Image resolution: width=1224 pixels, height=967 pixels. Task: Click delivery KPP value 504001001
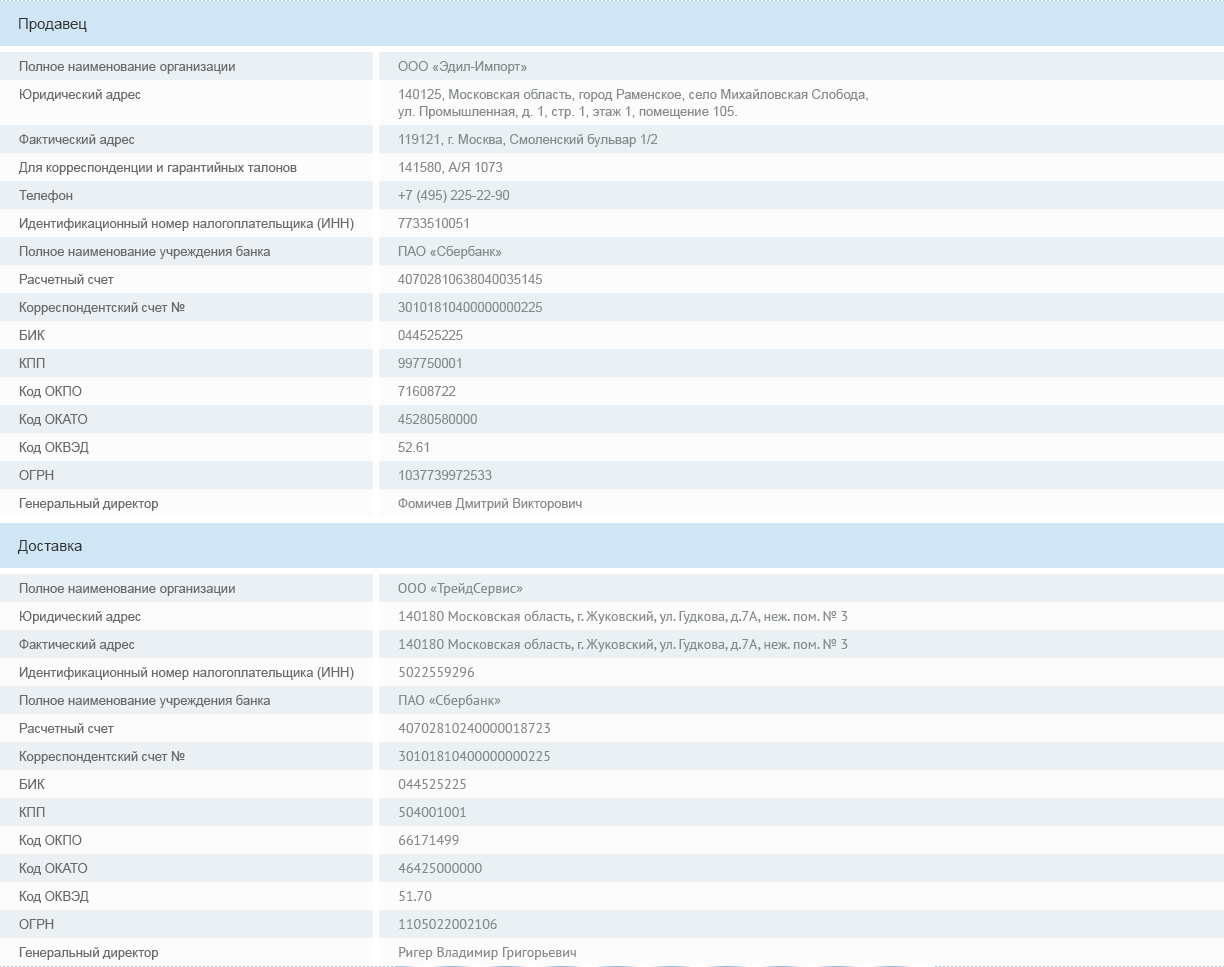[x=432, y=812]
